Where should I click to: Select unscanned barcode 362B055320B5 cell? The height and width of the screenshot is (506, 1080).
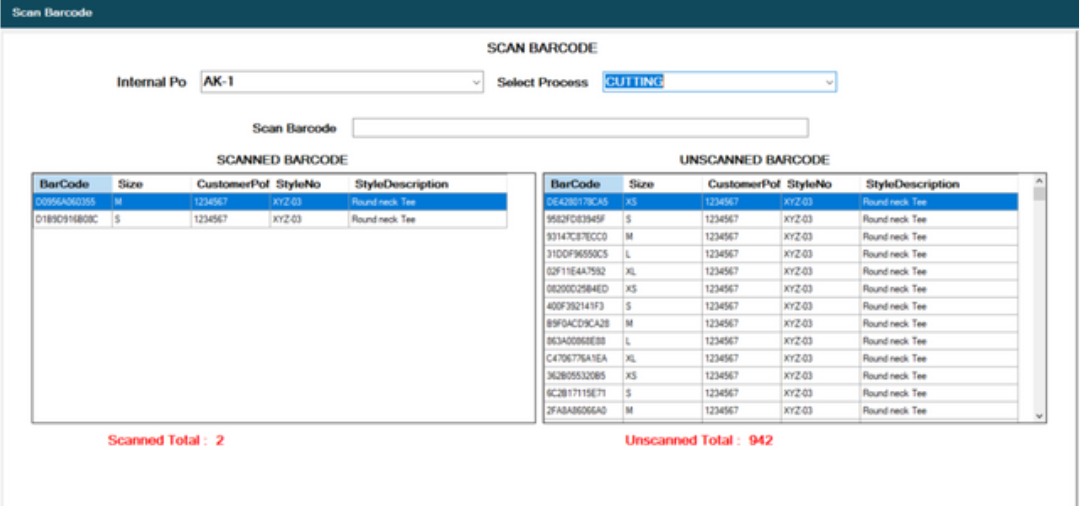point(584,376)
